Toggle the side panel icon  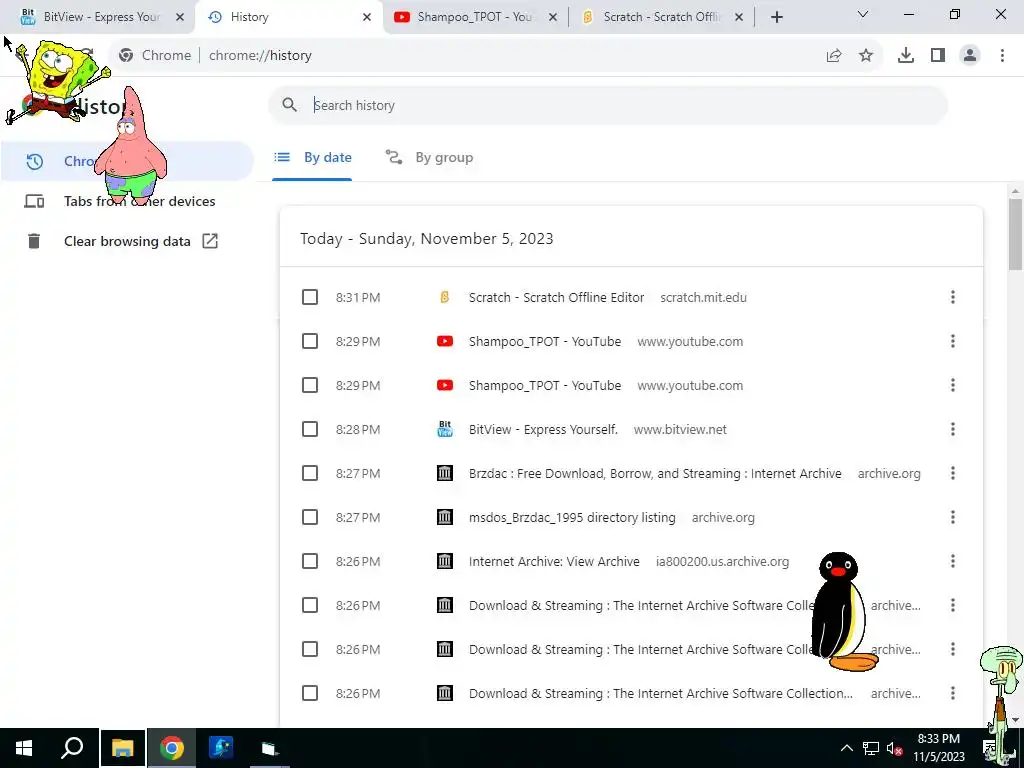[938, 56]
